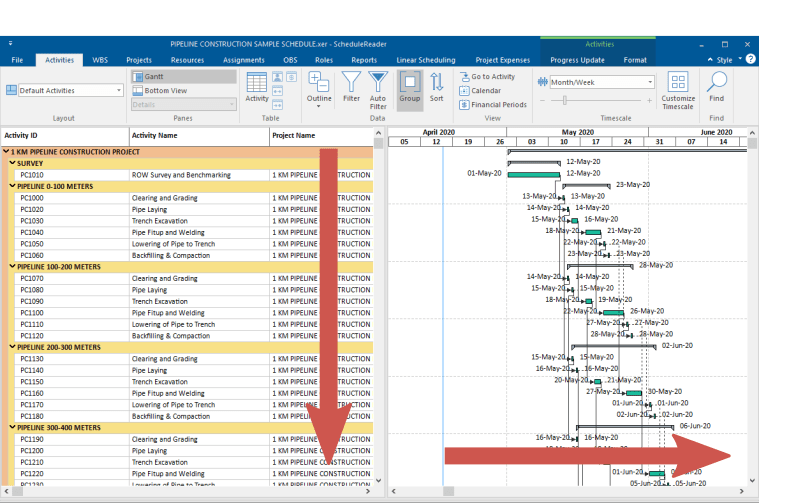Open the Default Activities layout dropdown
The height and width of the screenshot is (503, 785).
[x=119, y=90]
